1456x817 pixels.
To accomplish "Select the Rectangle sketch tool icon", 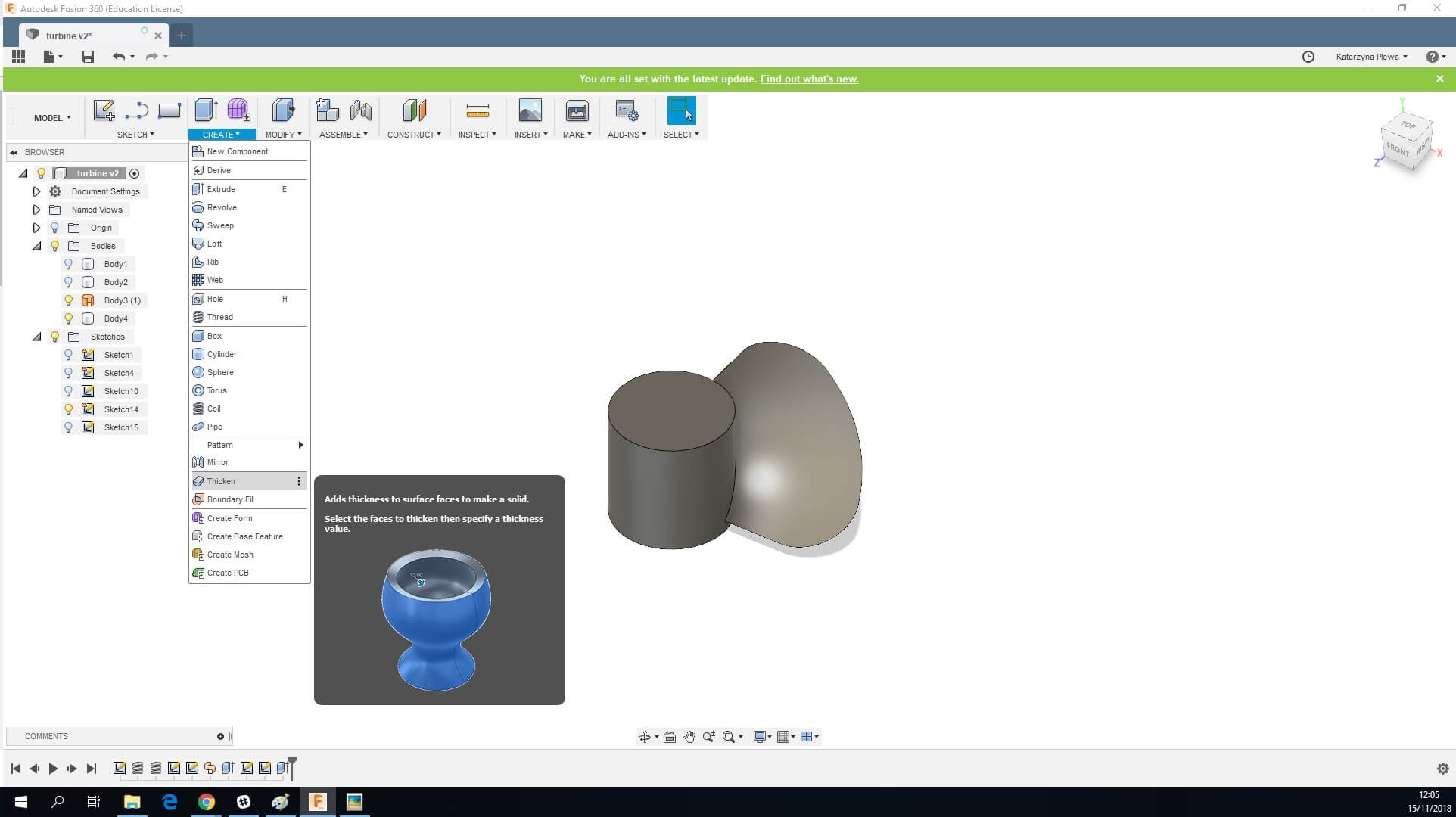I will [x=169, y=110].
